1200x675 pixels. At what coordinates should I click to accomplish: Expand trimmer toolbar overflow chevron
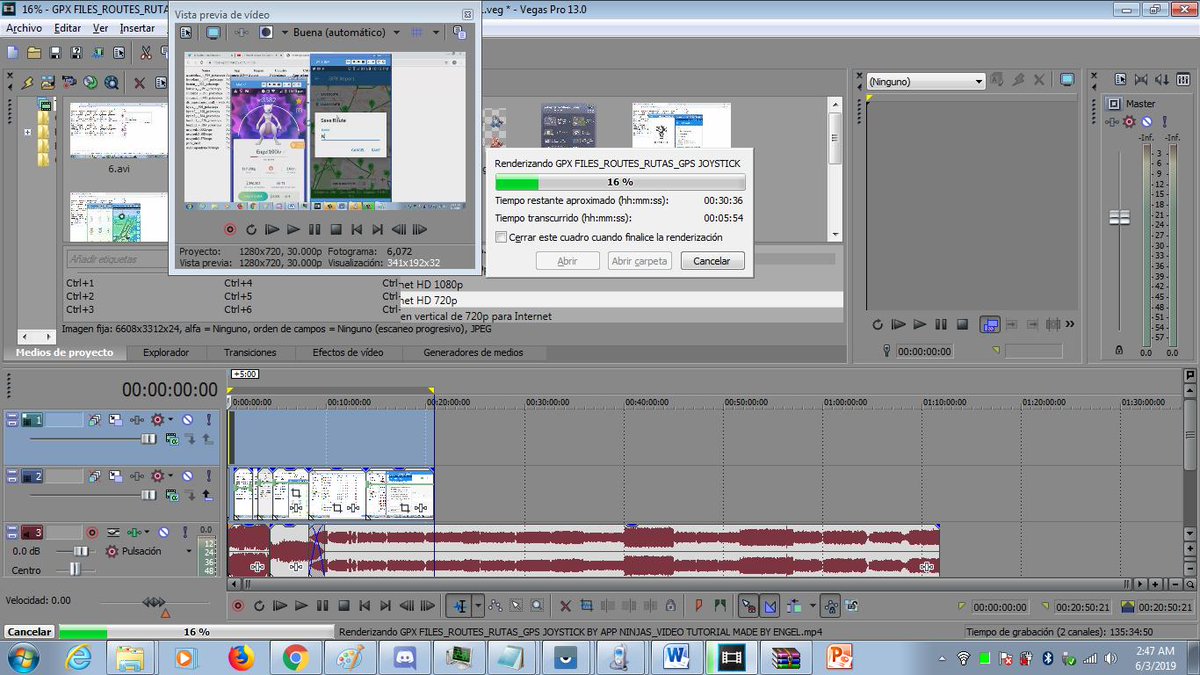[x=1071, y=324]
